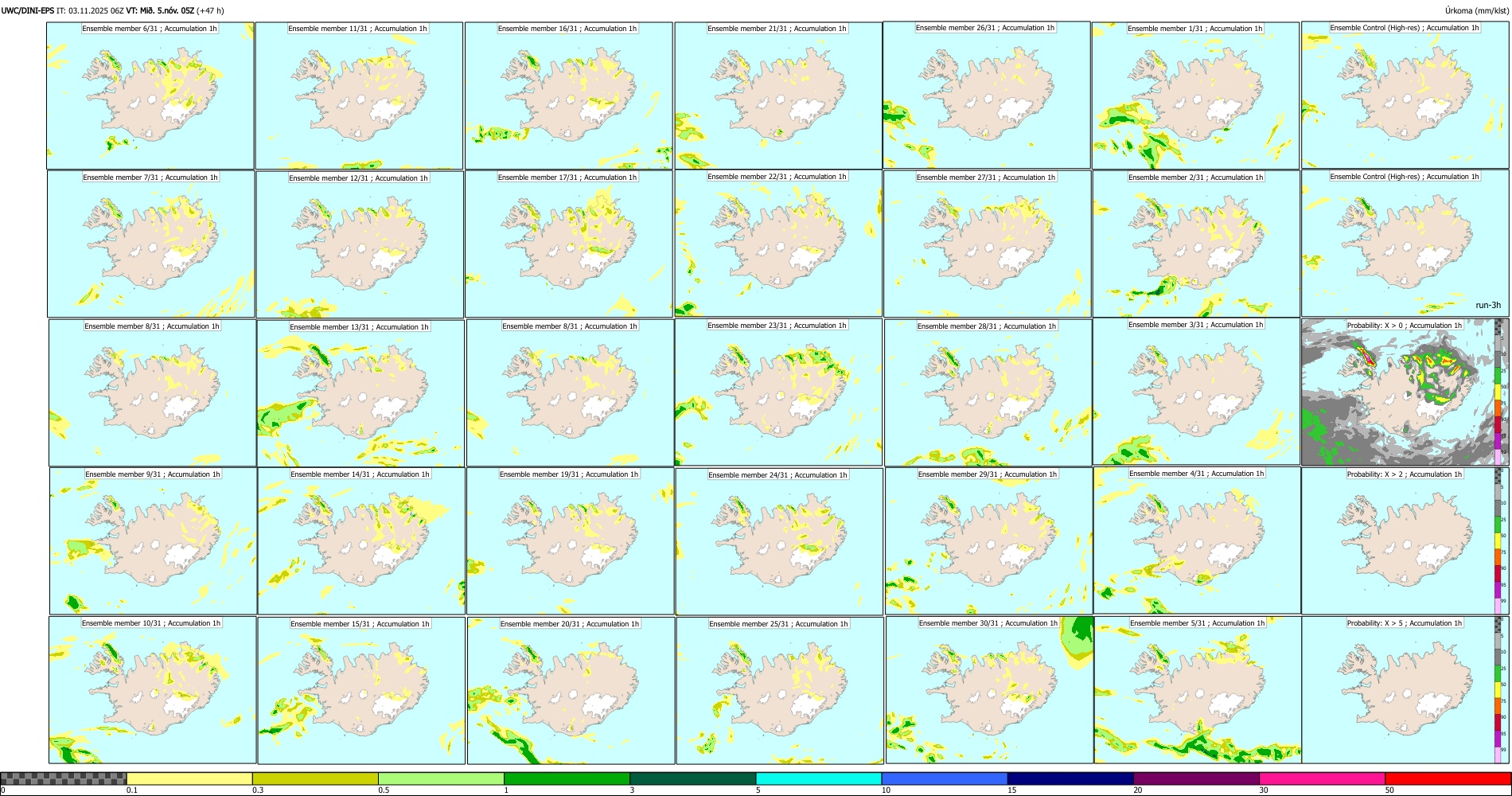This screenshot has width=1512, height=796.
Task: Click the 'Ensemble member 12/31' title label
Action: 359,178
